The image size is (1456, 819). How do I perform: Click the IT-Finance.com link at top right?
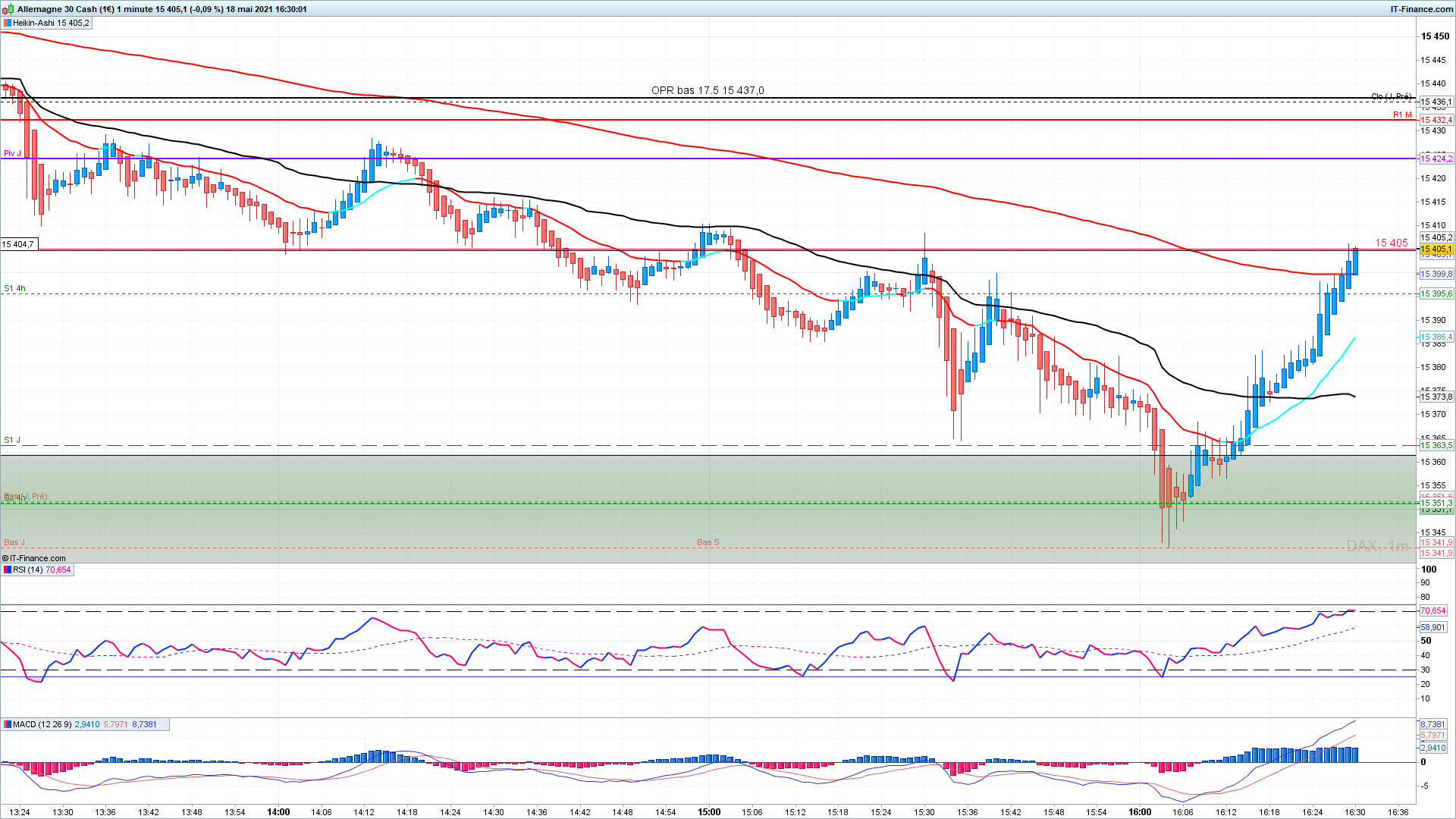(1421, 9)
